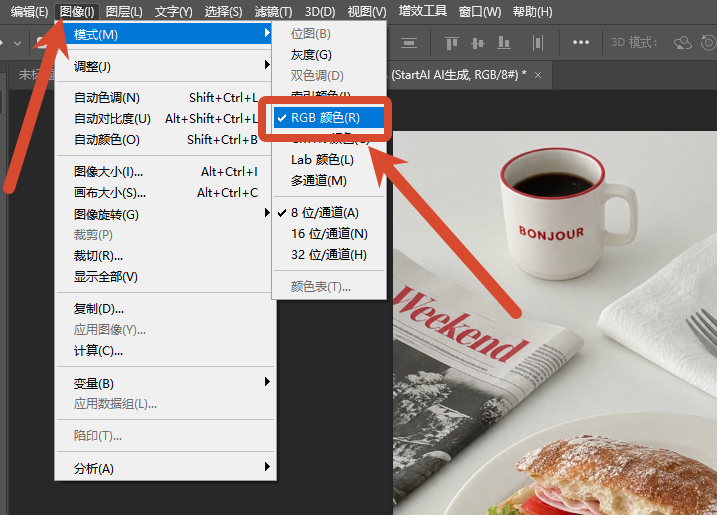
Task: Click align bottom edges icon
Action: 504,43
